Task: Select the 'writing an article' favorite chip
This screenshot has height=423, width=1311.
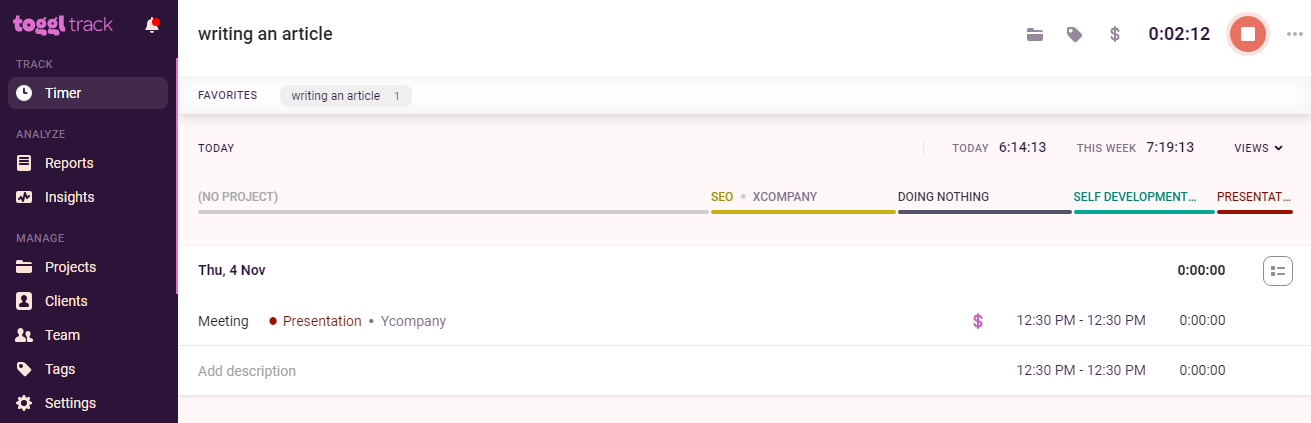Action: point(345,96)
